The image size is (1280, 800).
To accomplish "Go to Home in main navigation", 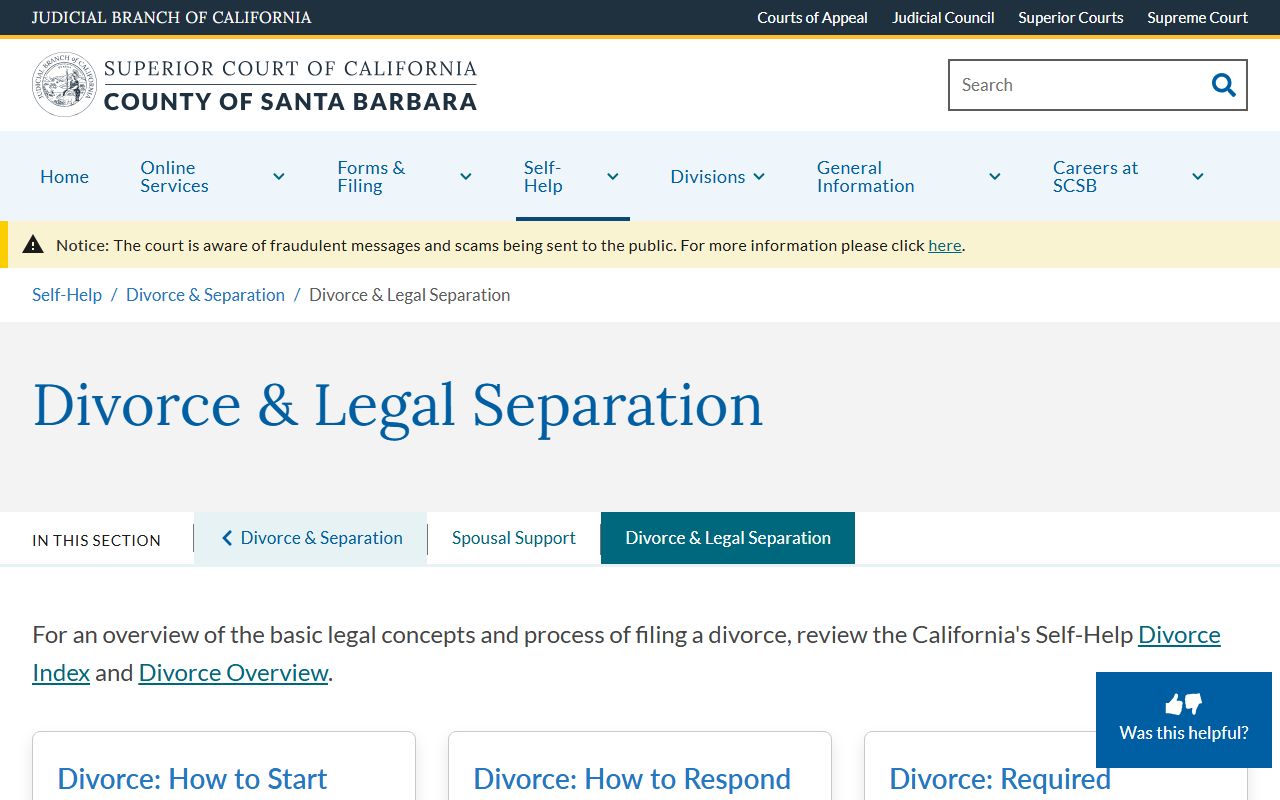I will (64, 177).
